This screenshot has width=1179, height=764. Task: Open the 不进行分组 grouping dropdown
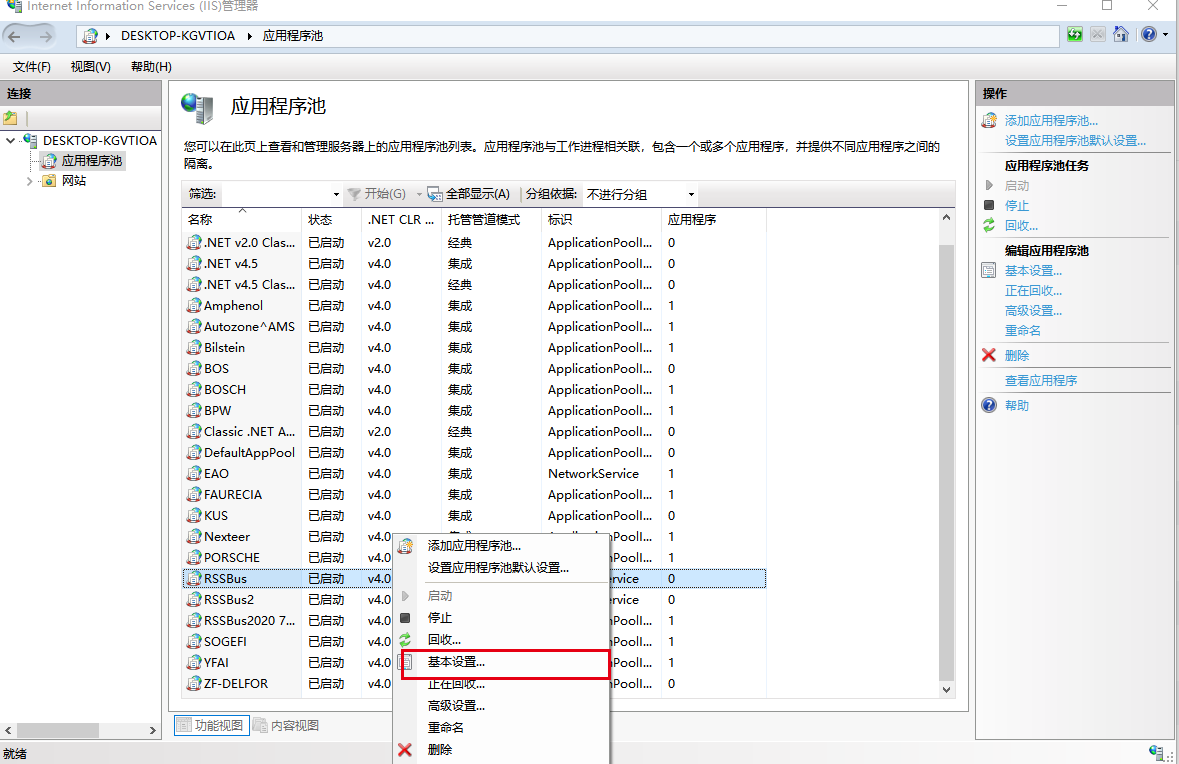tap(640, 194)
